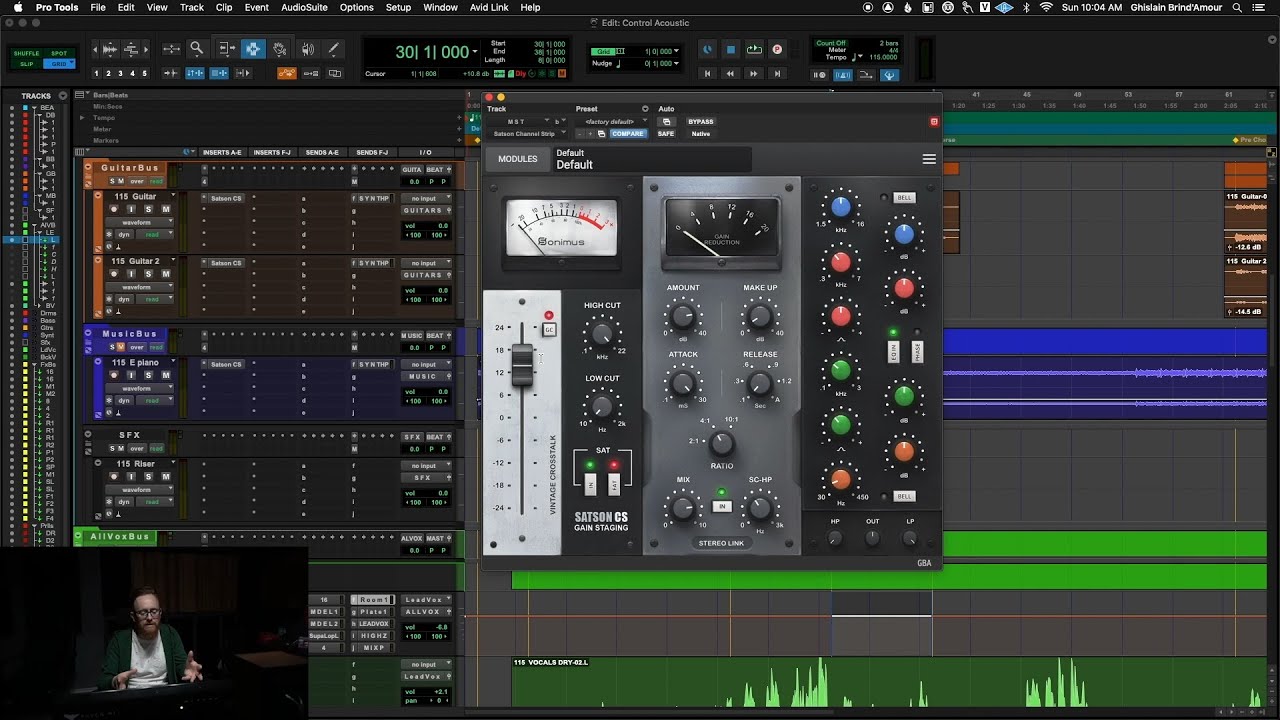Click the MODULES button
Viewport: 1280px width, 720px height.
[518, 159]
